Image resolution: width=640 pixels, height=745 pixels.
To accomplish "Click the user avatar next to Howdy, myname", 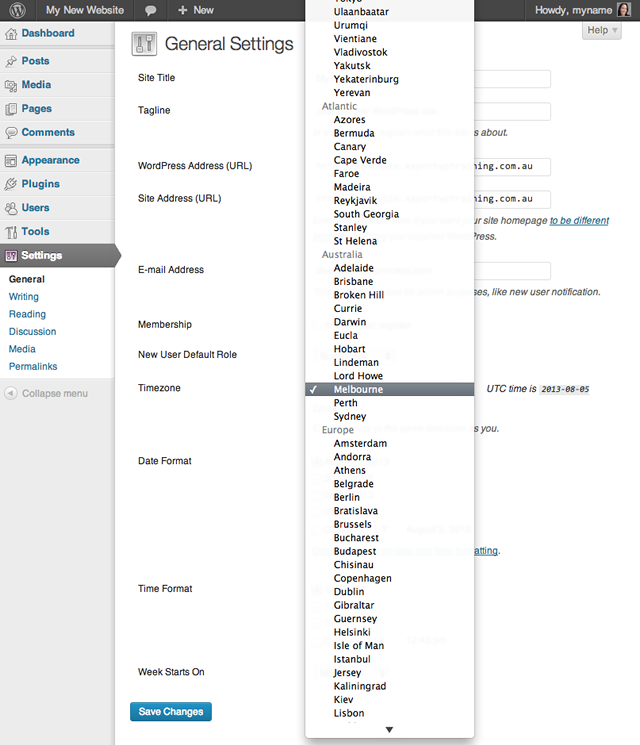I will pos(623,10).
